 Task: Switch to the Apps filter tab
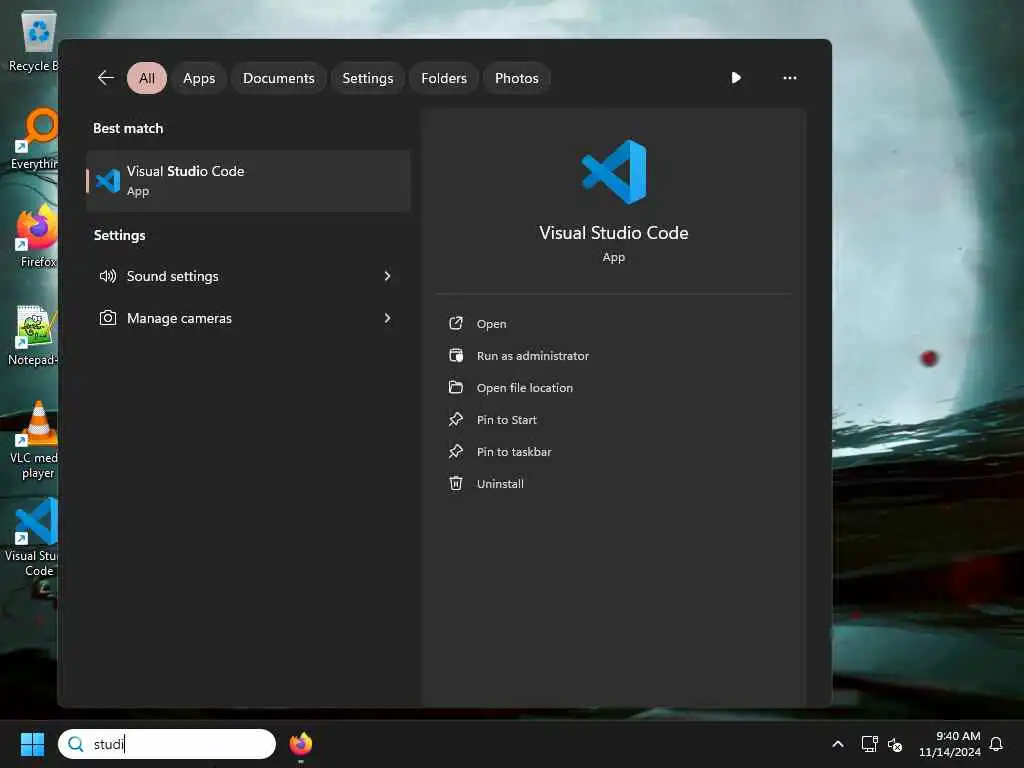pos(199,78)
